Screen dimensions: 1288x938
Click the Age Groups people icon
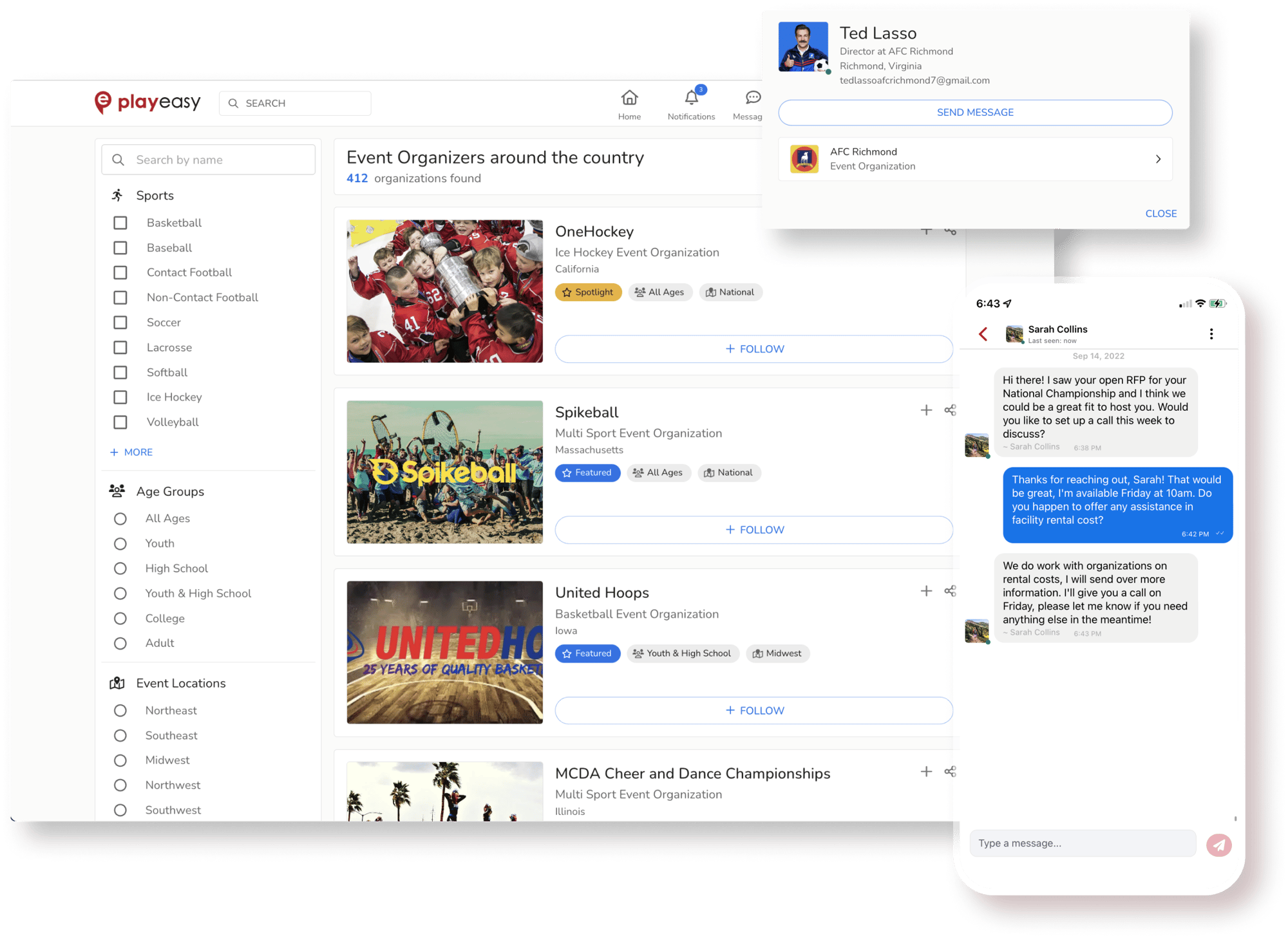pyautogui.click(x=117, y=491)
